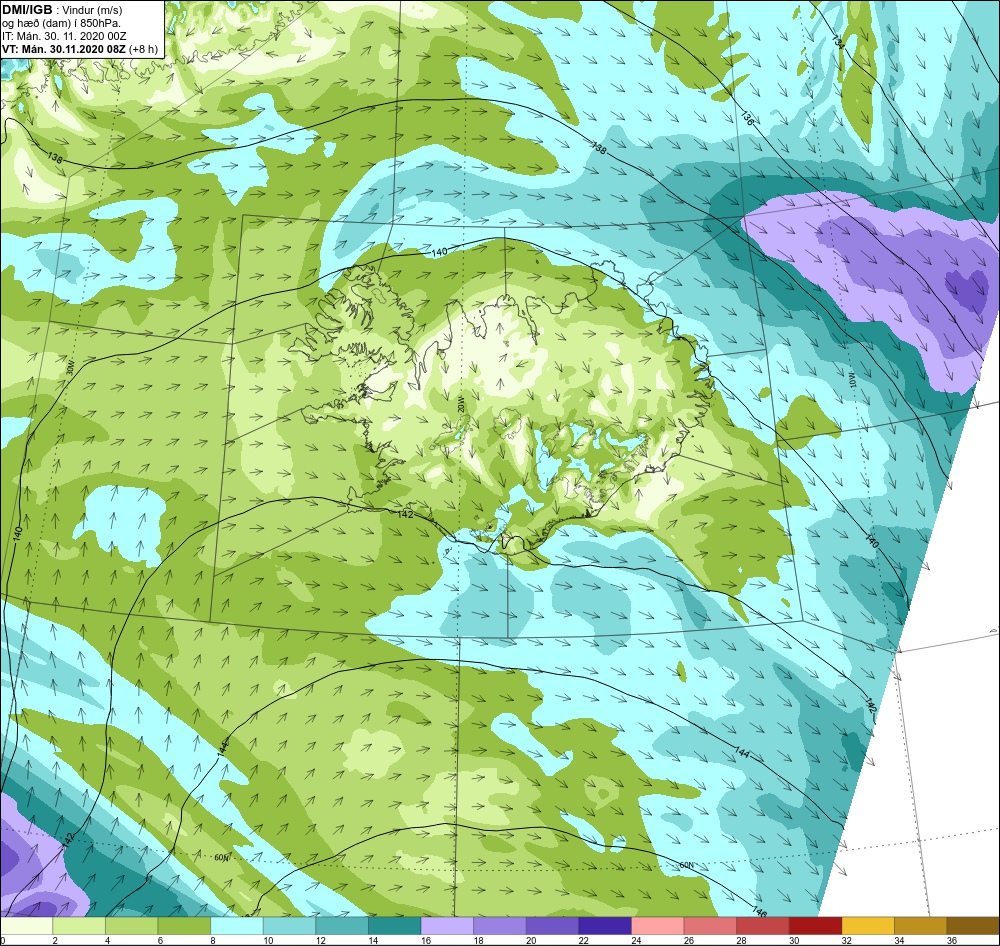This screenshot has width=1000, height=946.
Task: Click the olive green 6–8 m/s legend swatch
Action: point(184,926)
